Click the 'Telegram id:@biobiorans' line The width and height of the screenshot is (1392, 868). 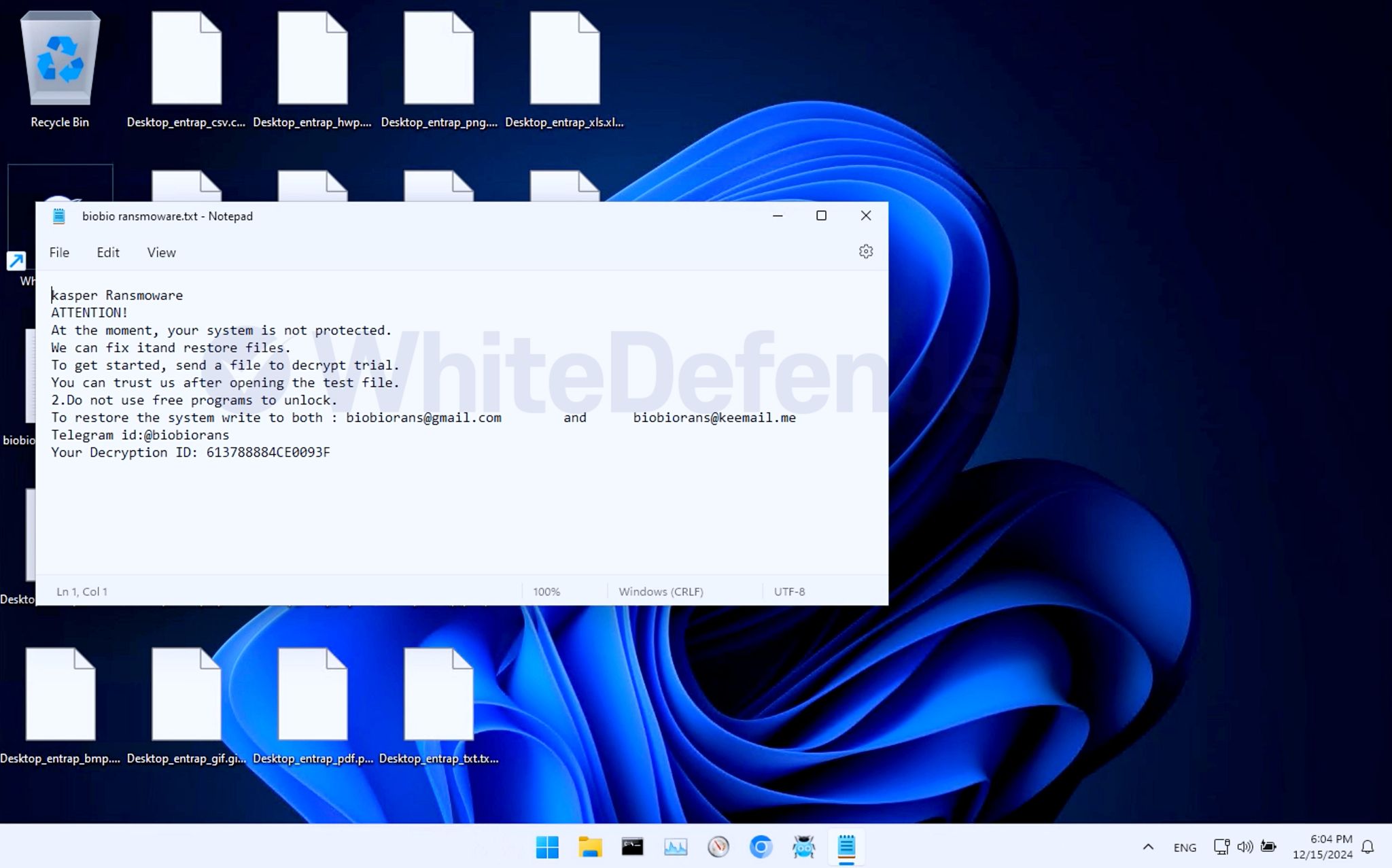point(140,435)
